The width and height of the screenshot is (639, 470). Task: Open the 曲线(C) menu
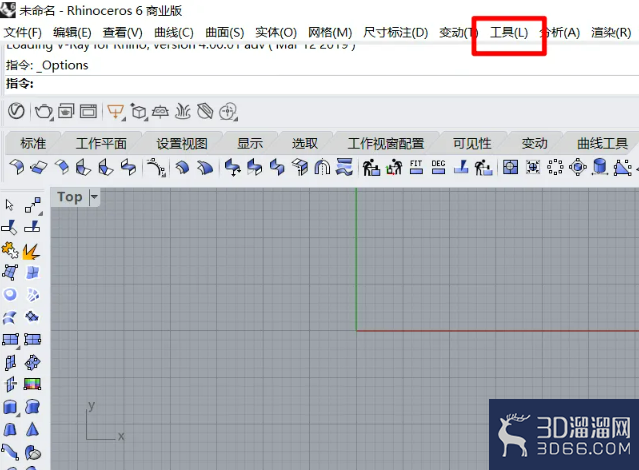174,32
